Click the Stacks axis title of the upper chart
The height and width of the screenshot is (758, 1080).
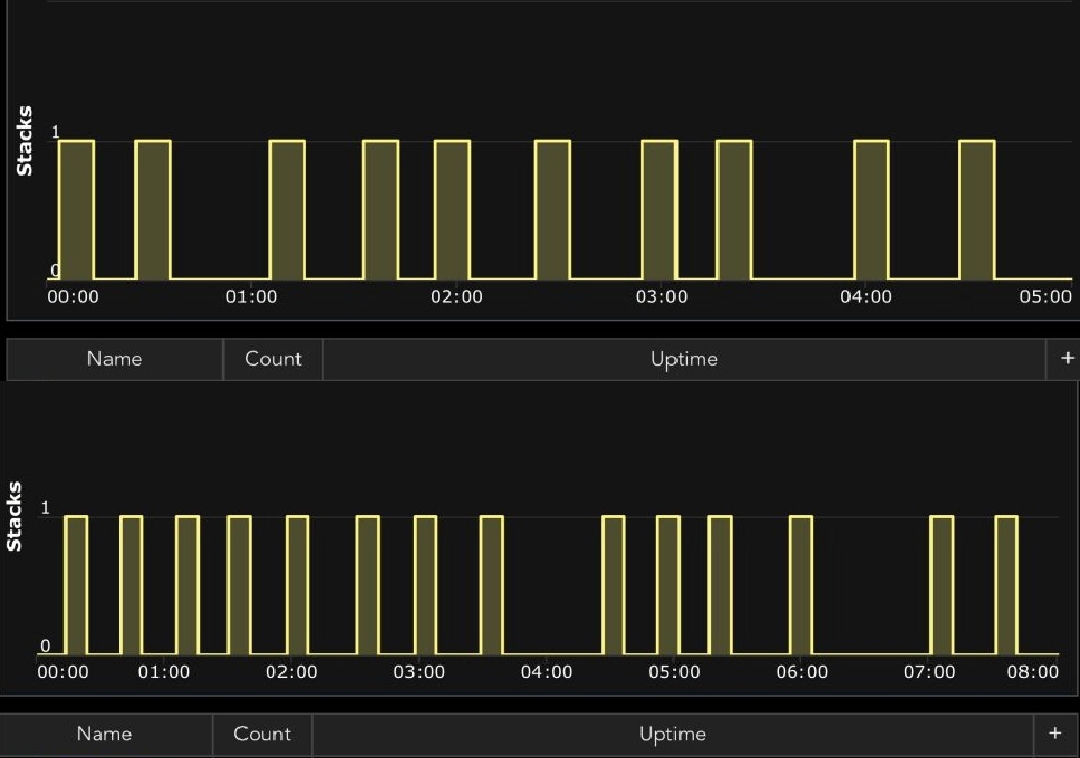point(24,141)
